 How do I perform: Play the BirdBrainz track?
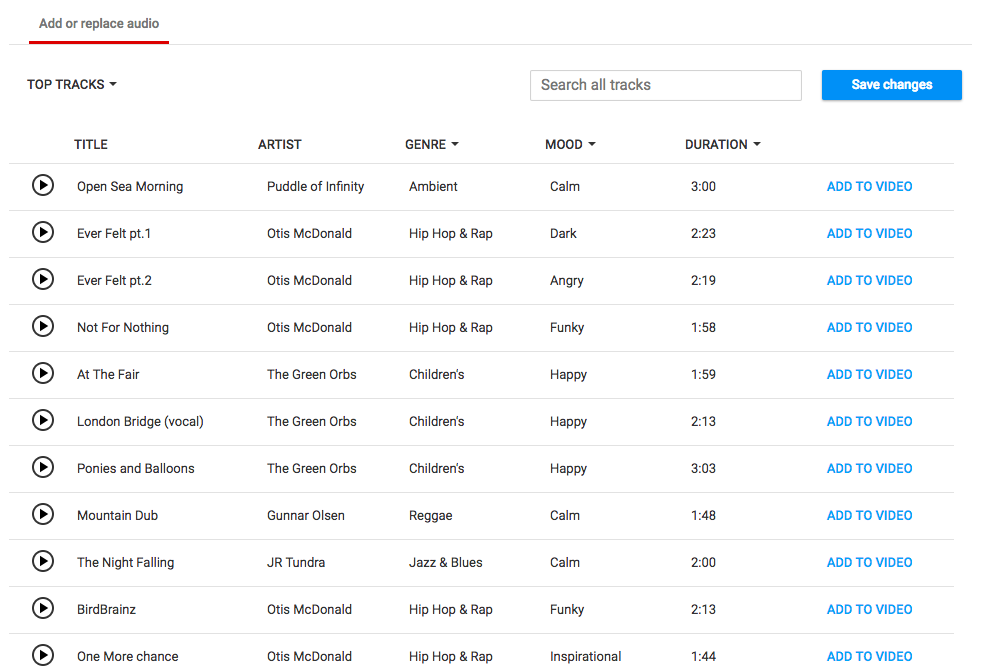click(43, 609)
